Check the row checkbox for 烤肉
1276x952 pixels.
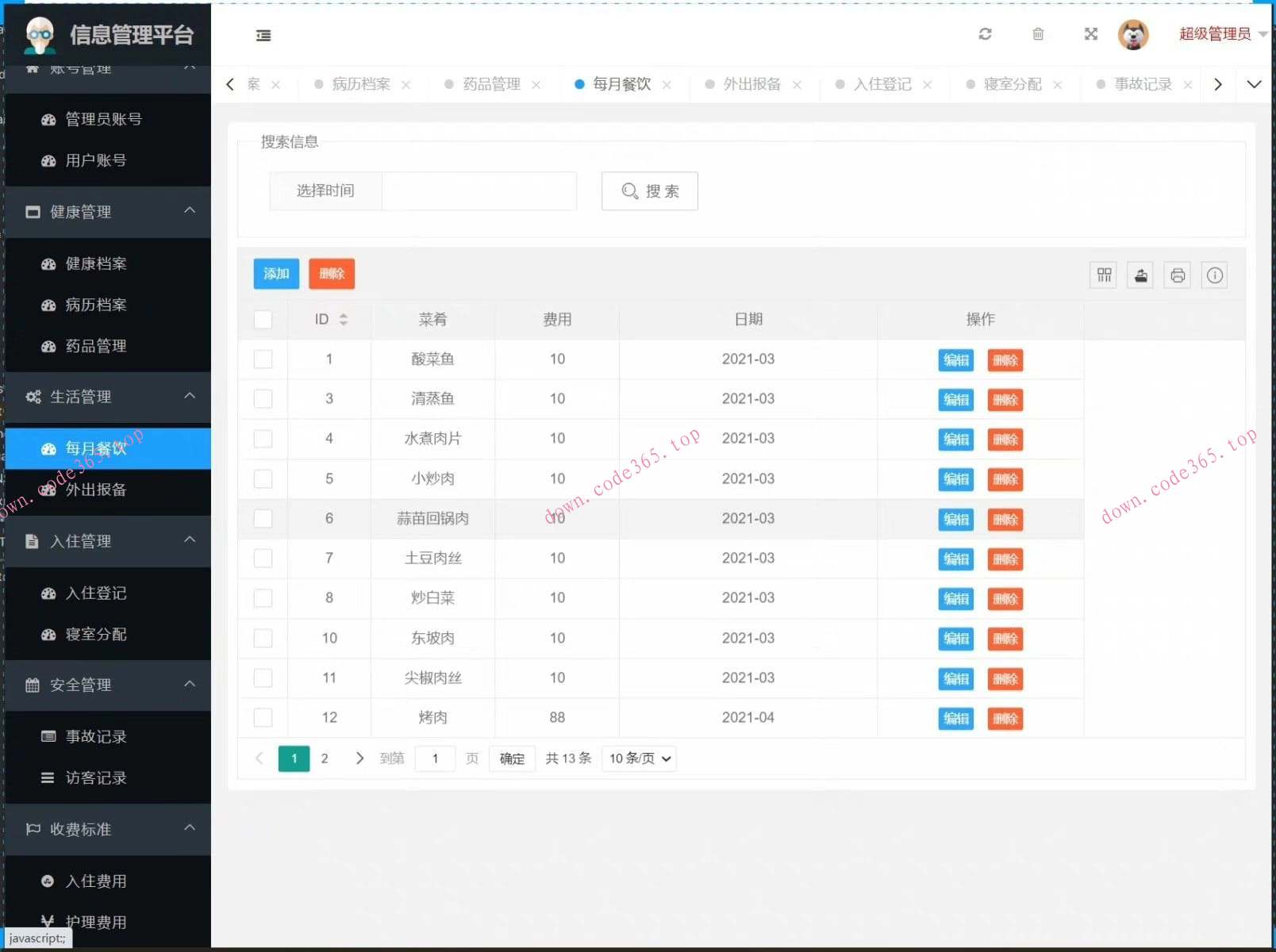coord(263,717)
